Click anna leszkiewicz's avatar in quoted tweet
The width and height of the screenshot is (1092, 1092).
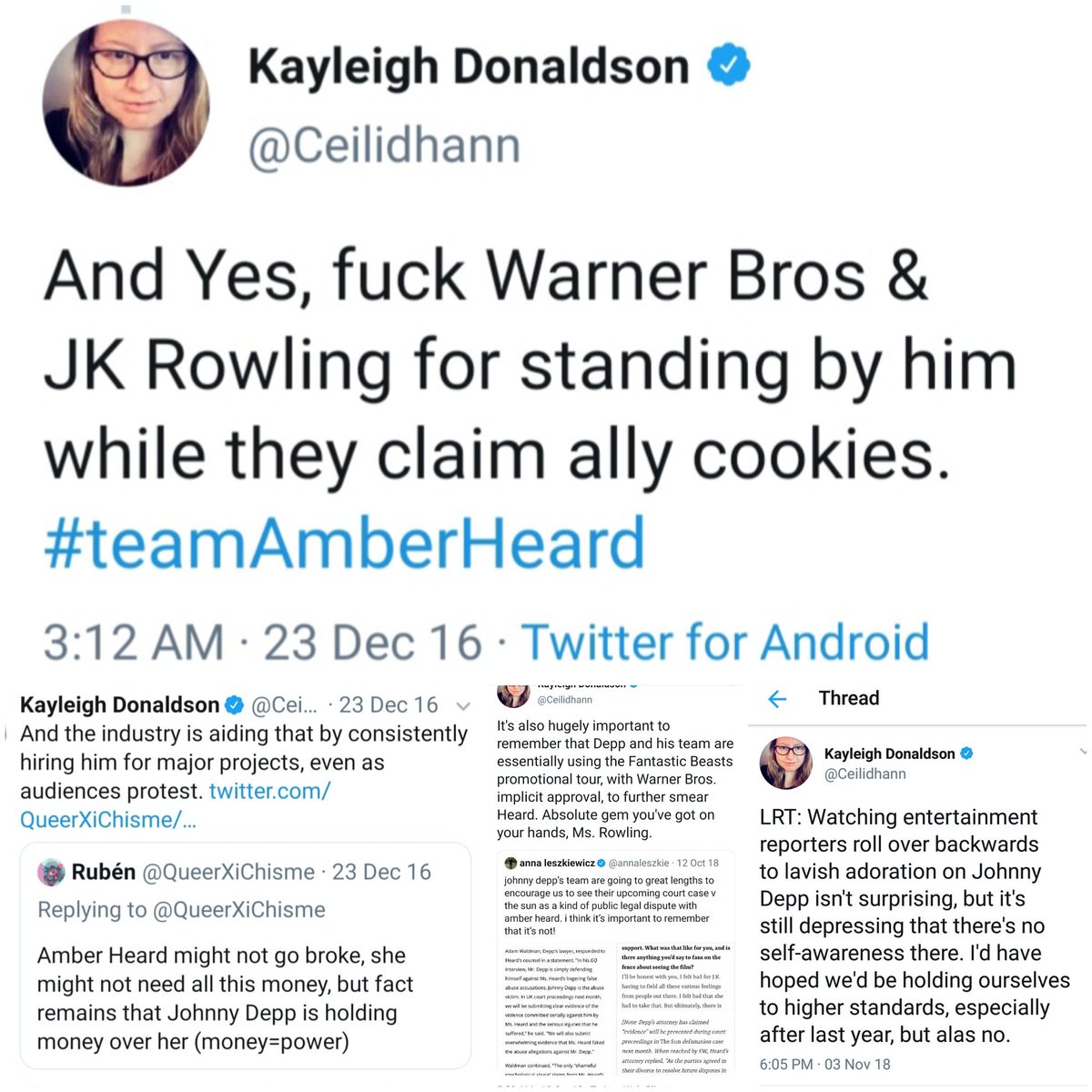[x=511, y=863]
